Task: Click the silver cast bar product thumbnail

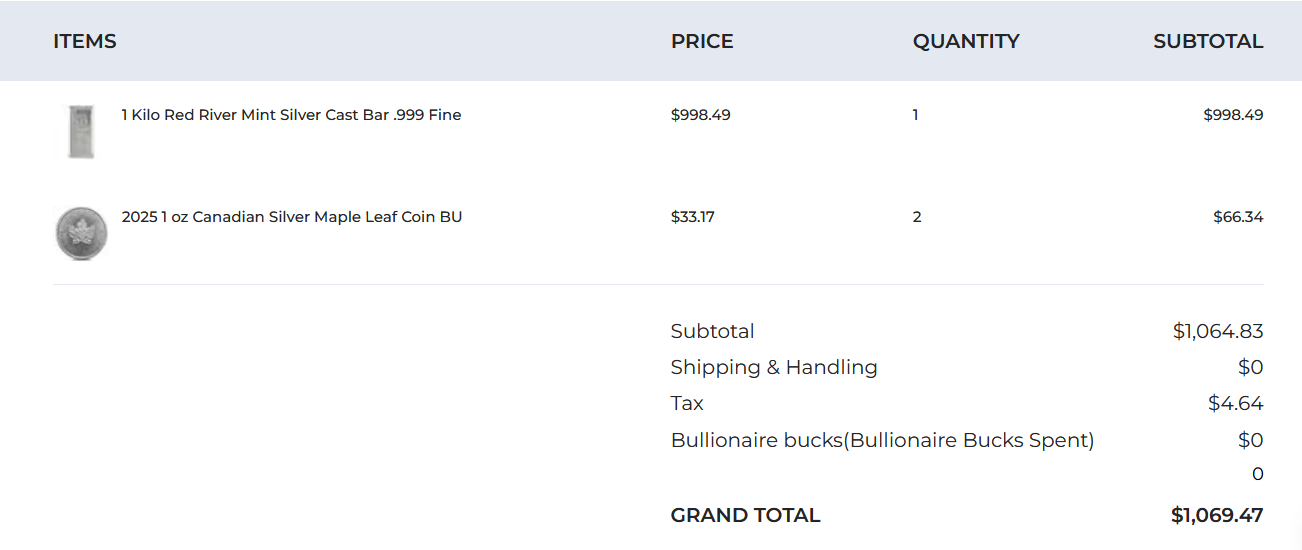Action: pos(80,131)
